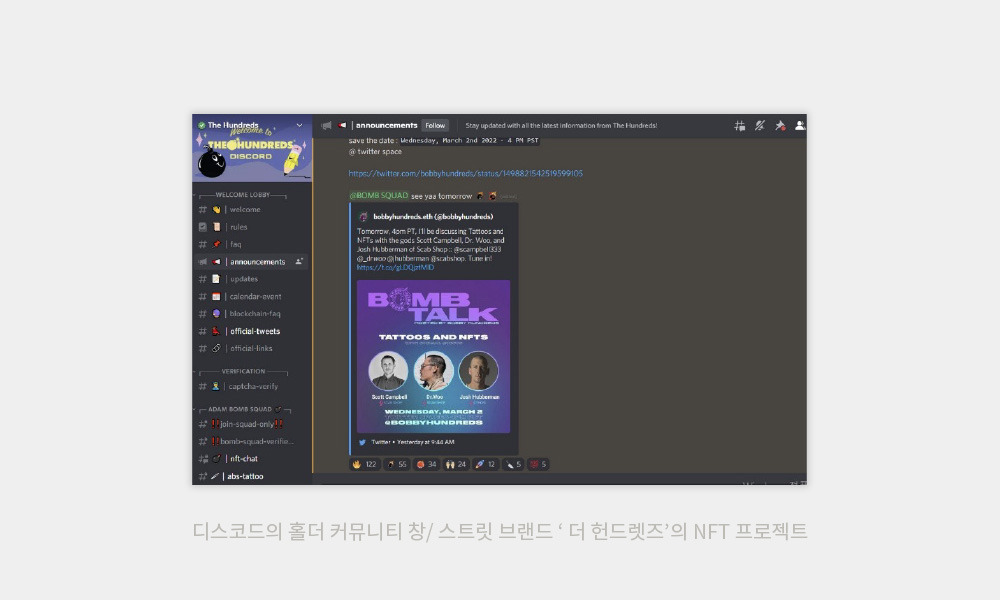
Task: Toggle the fire reaction with 122
Action: 365,464
